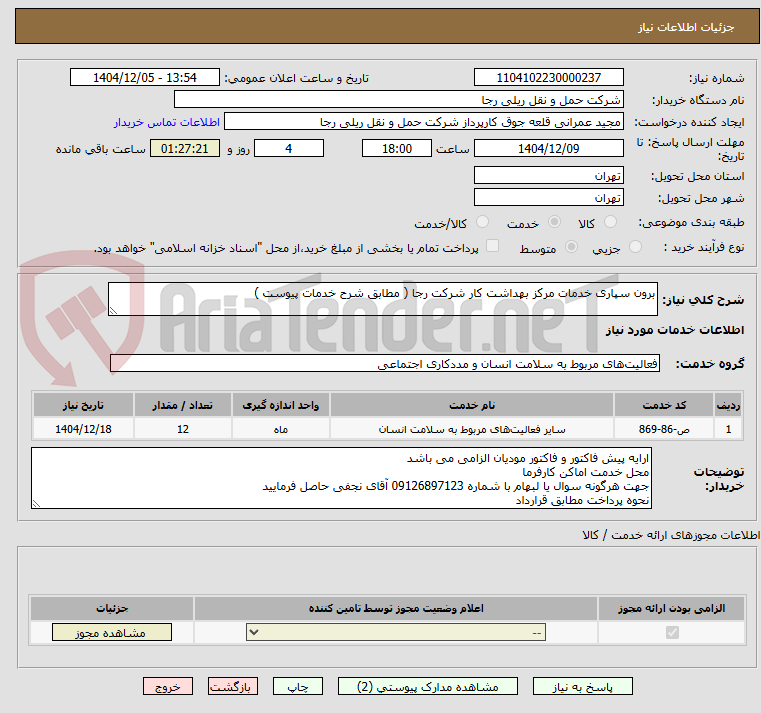Click the resize handle of توضیحات خریدار box
This screenshot has height=713, width=761.
(36, 504)
